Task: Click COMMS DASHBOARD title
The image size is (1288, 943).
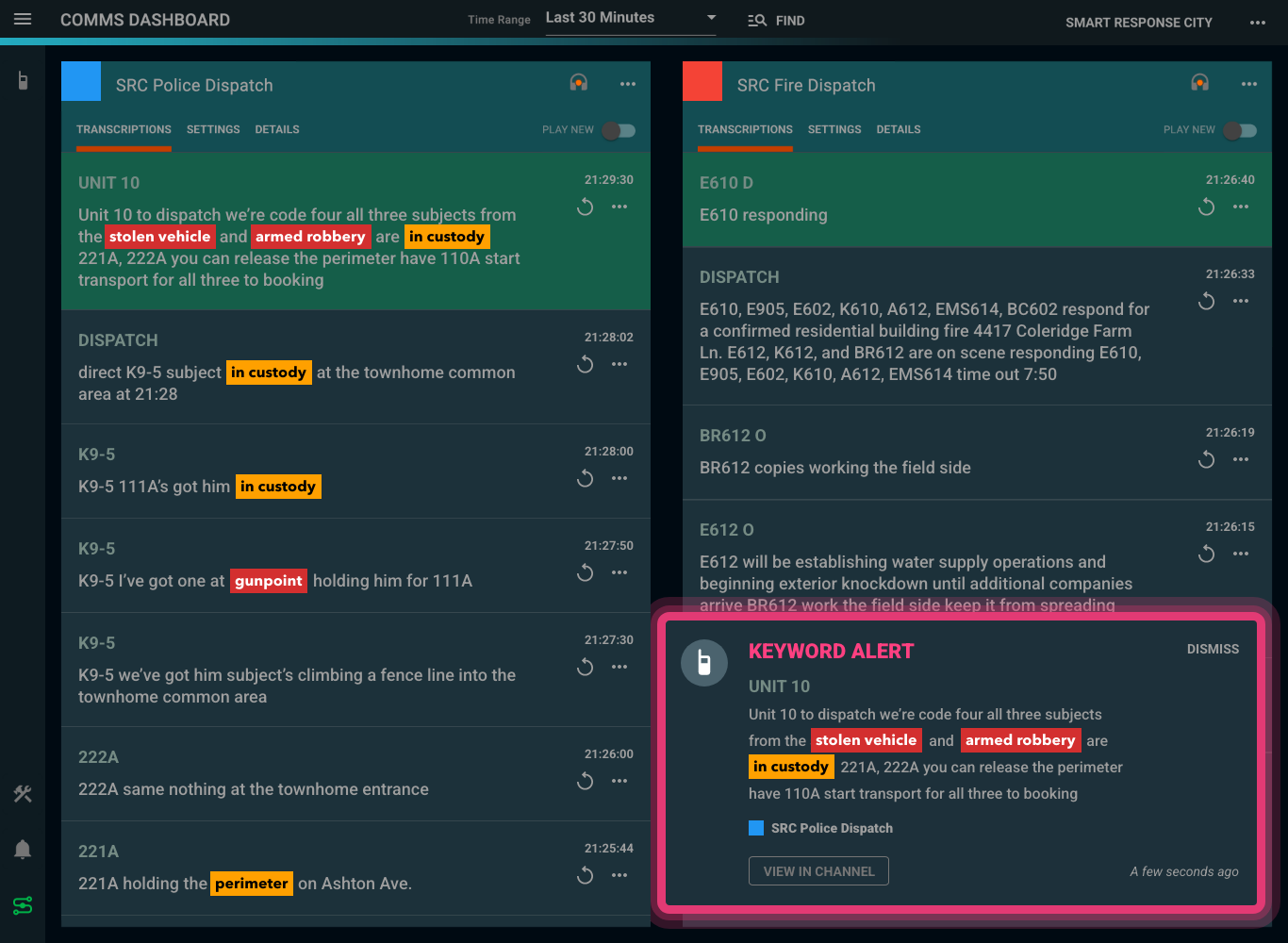Action: [x=145, y=20]
